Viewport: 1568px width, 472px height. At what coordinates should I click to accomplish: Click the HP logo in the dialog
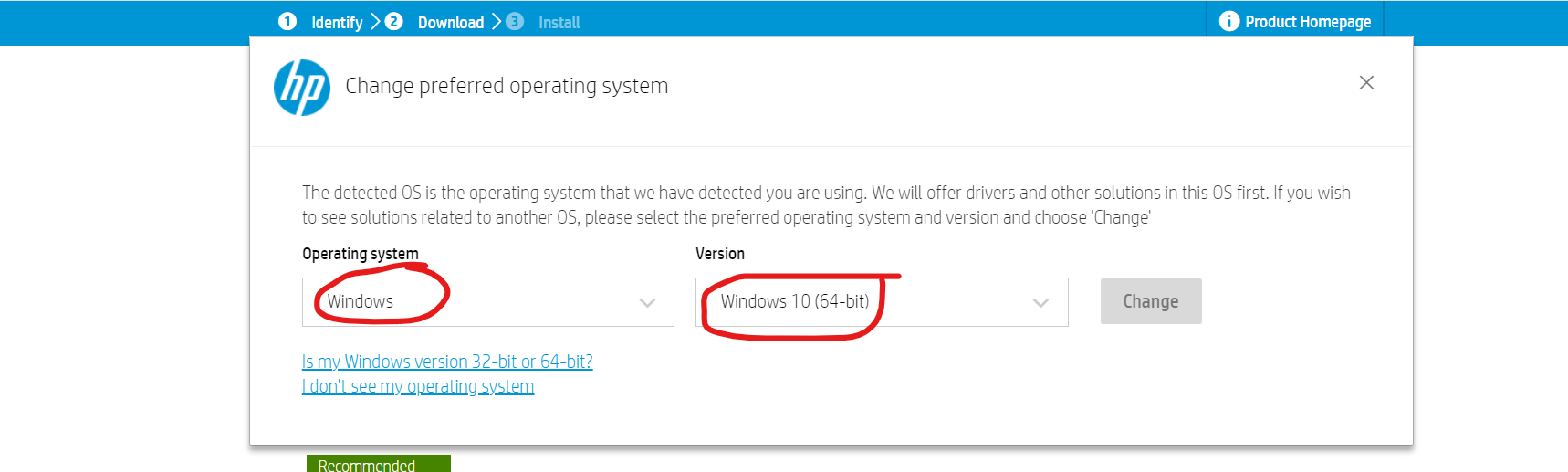[302, 88]
